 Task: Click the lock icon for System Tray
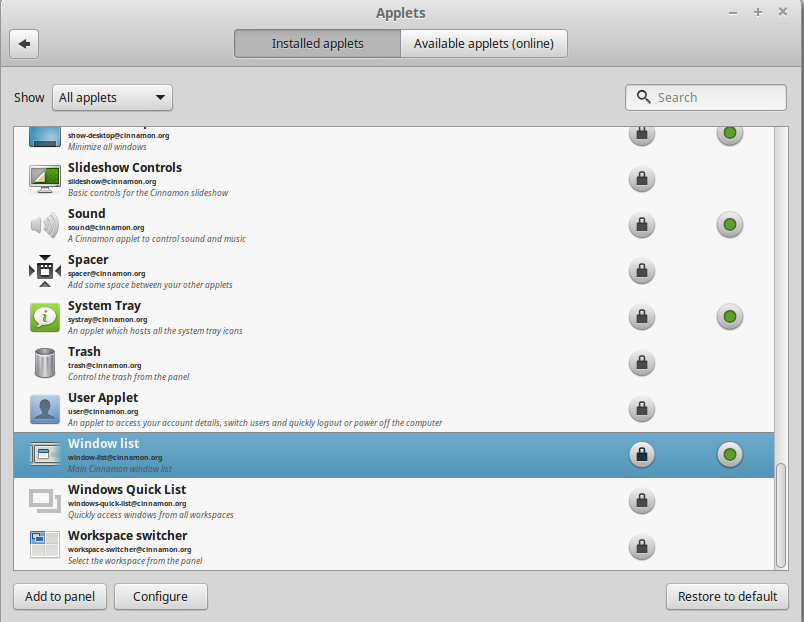641,317
